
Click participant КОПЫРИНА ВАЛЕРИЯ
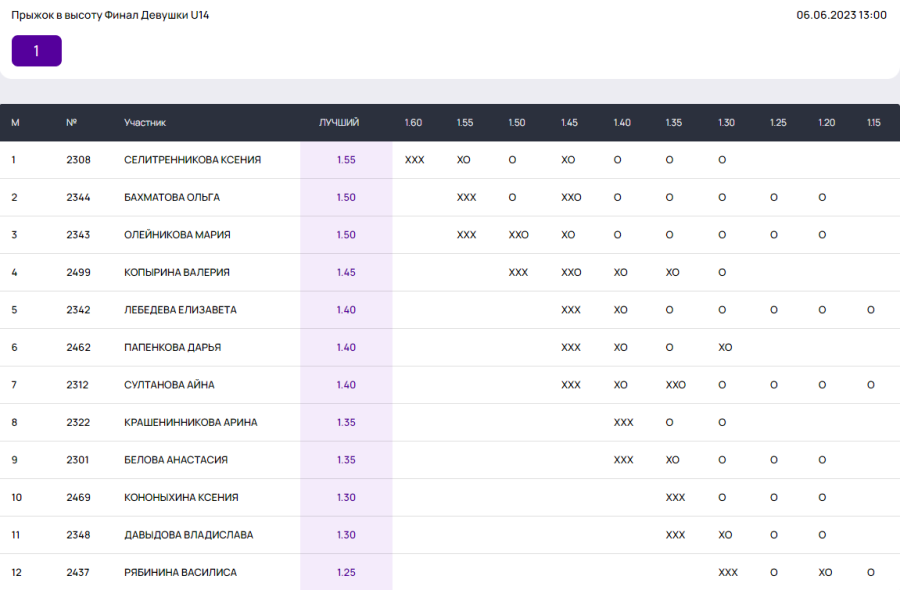[177, 272]
